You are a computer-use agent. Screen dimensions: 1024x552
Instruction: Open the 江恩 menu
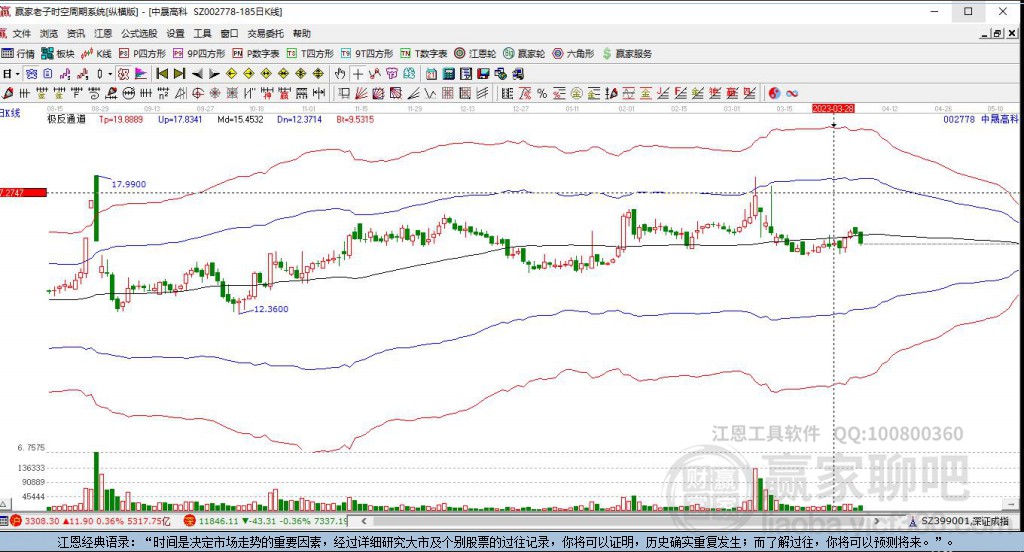(x=103, y=33)
